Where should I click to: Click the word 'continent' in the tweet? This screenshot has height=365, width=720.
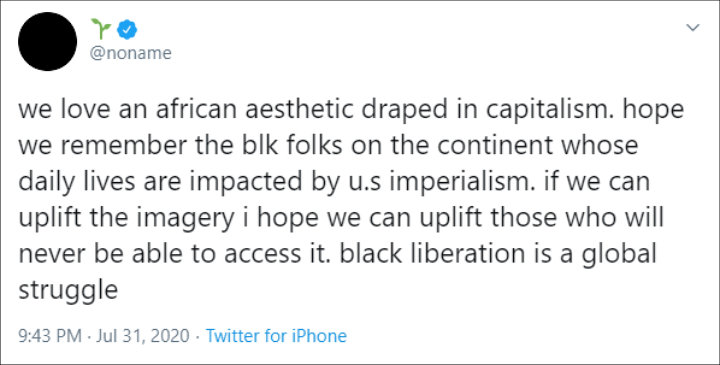pyautogui.click(x=496, y=146)
